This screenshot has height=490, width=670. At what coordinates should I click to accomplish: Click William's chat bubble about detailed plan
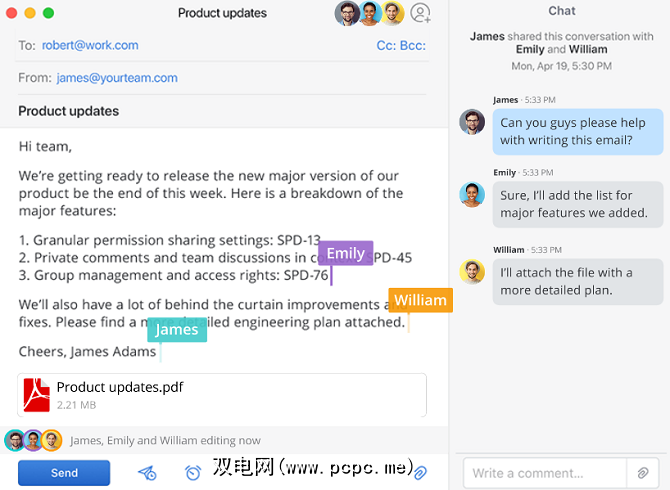point(578,282)
